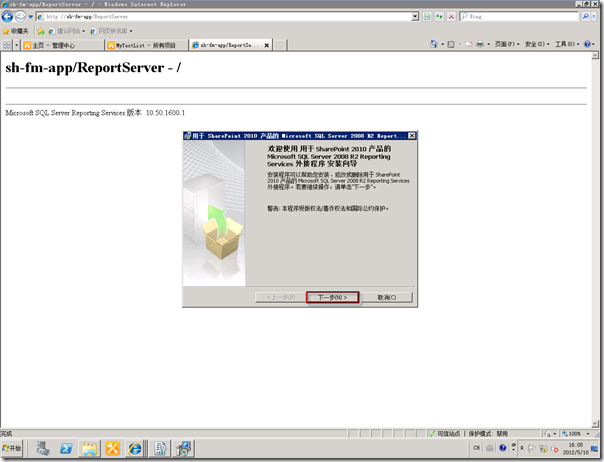Open the document icon app on taskbar

click(x=160, y=449)
